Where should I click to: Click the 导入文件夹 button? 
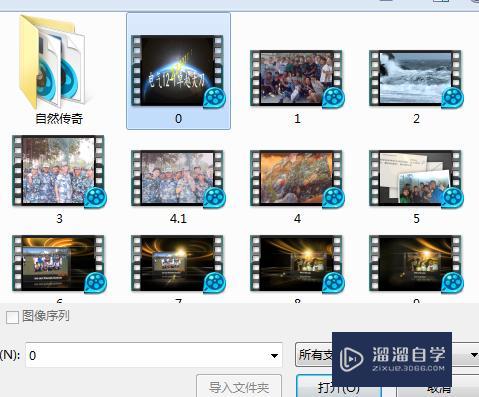coord(239,387)
